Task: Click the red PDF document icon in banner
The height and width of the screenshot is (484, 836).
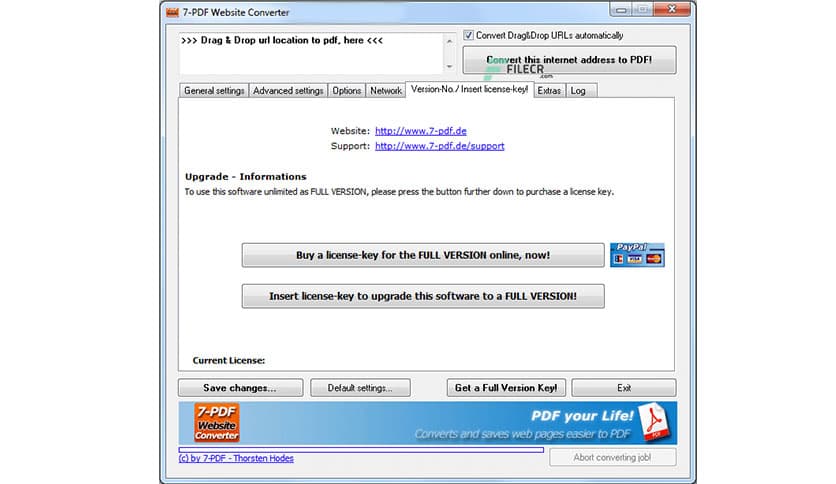Action: 654,422
